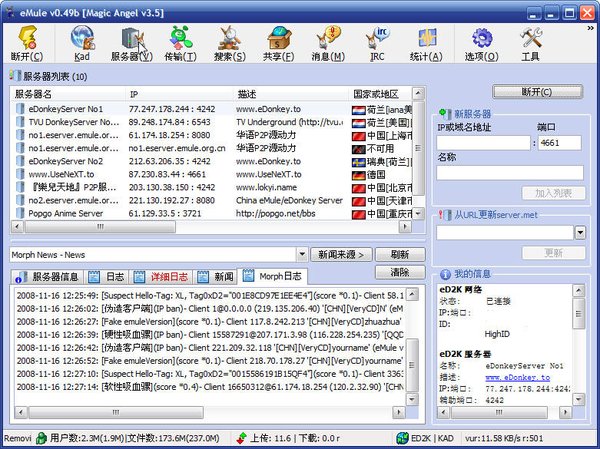Viewport: 600px width, 449px height.
Task: Click description http://popgo.net/bbs
Action: (x=276, y=213)
